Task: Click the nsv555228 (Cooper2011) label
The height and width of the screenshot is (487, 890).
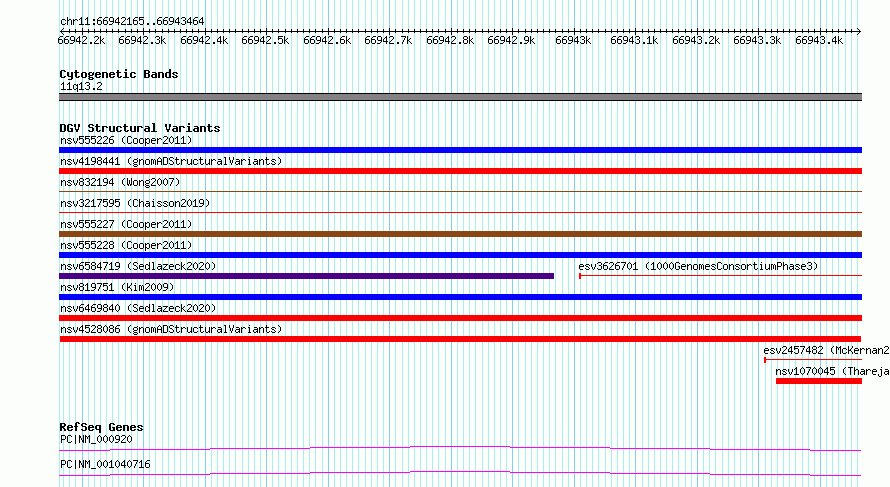Action: pyautogui.click(x=126, y=245)
